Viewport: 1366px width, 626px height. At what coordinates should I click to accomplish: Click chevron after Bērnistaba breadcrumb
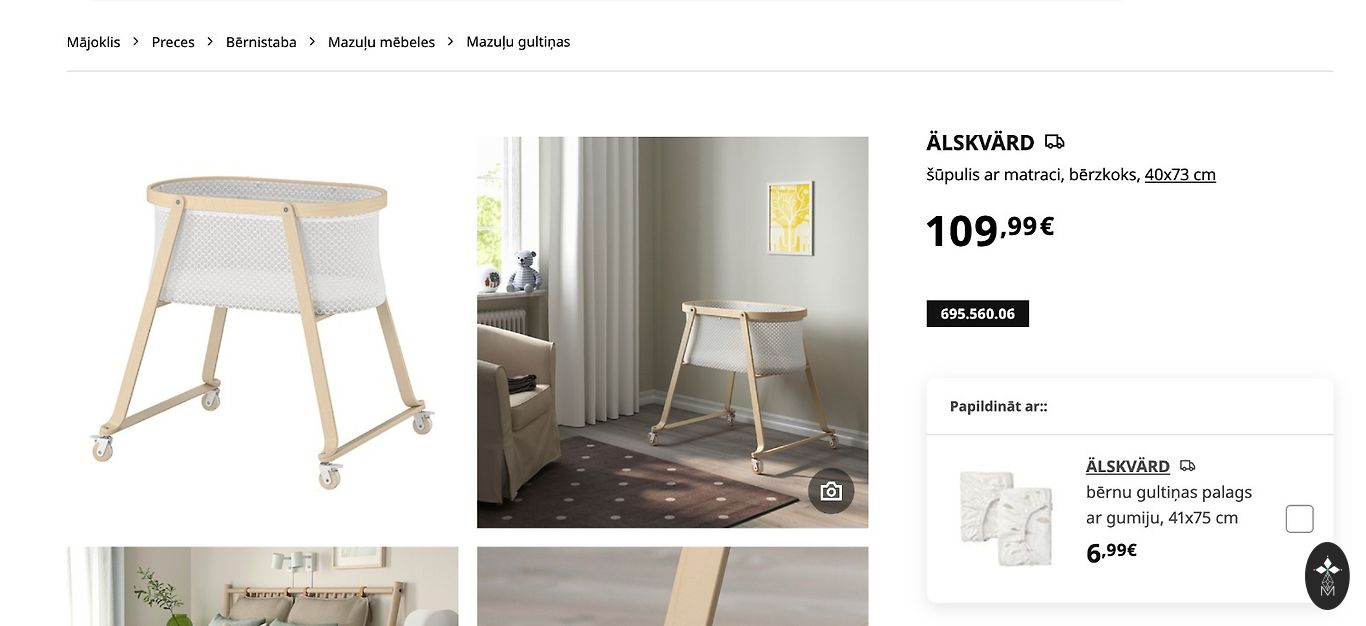312,42
